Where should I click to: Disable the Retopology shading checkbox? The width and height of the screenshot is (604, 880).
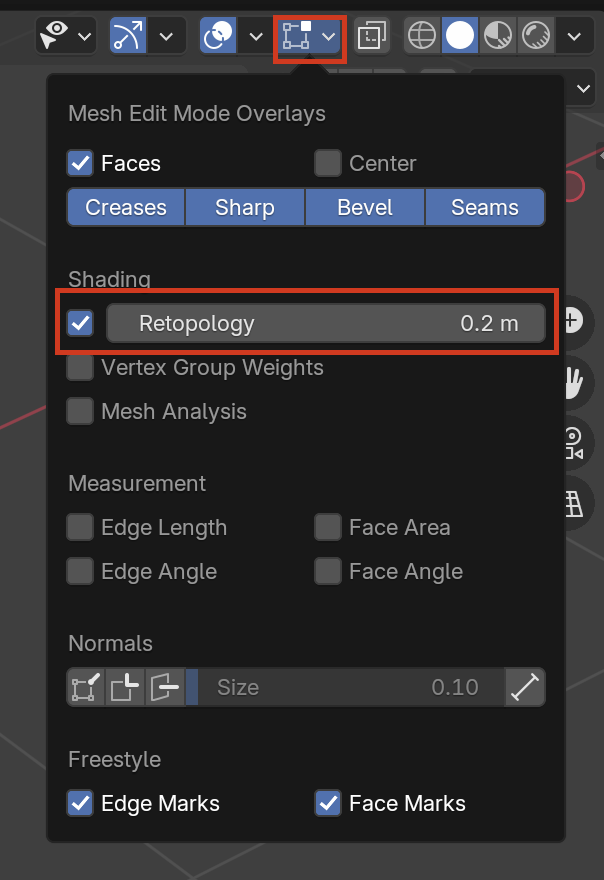pyautogui.click(x=80, y=322)
